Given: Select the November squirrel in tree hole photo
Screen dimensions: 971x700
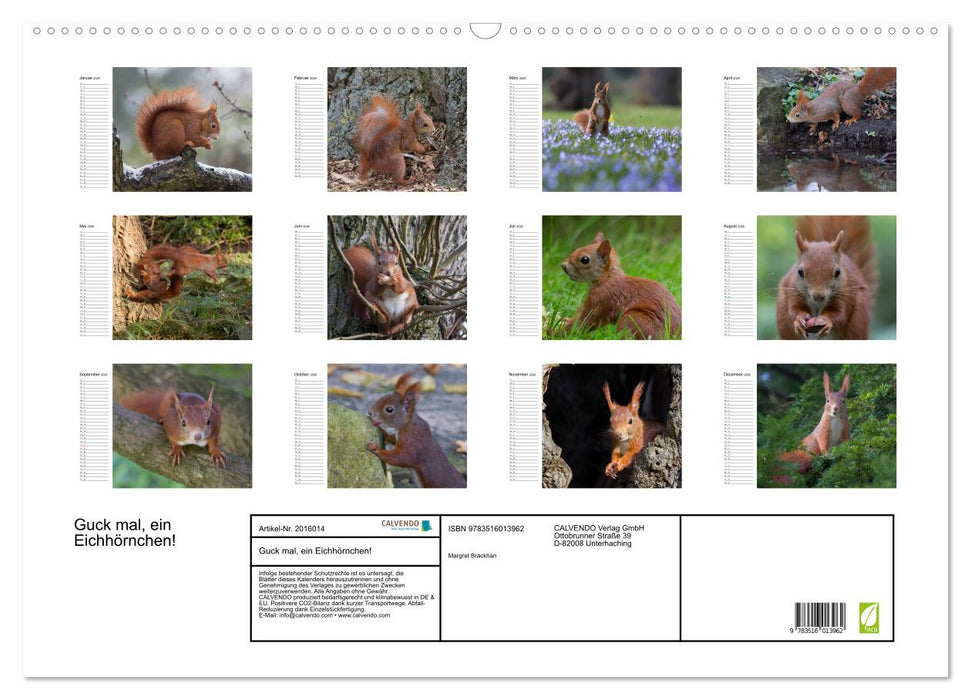Looking at the screenshot, I should 611,426.
